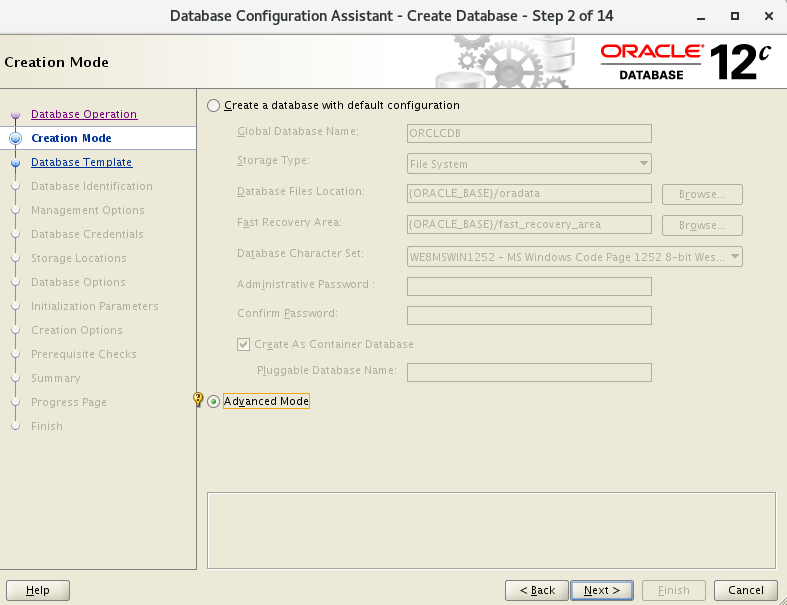Go to the Database Template step
Viewport: 787px width, 605px height.
81,162
